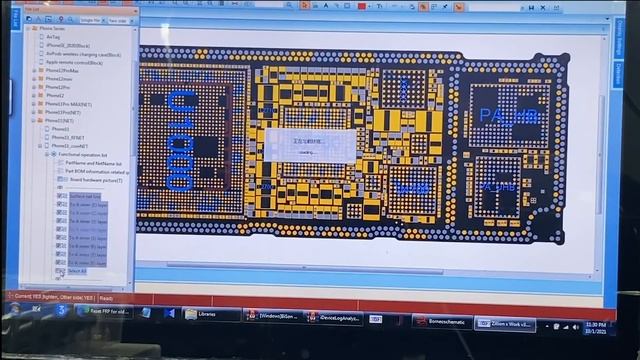This screenshot has width=640, height=360.
Task: Switch to the Two side tab
Action: pyautogui.click(x=118, y=21)
